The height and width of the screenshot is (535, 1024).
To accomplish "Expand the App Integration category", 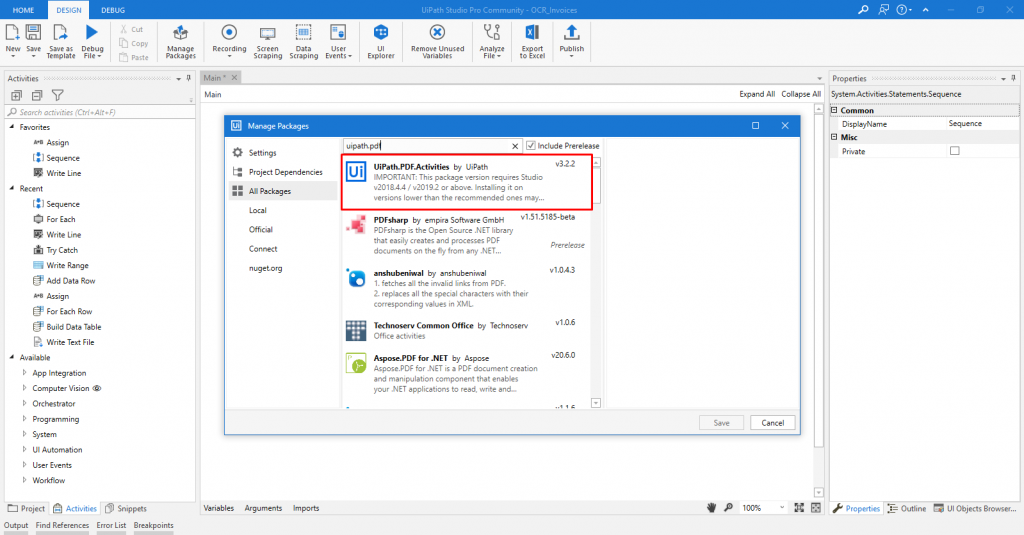I will coord(25,373).
